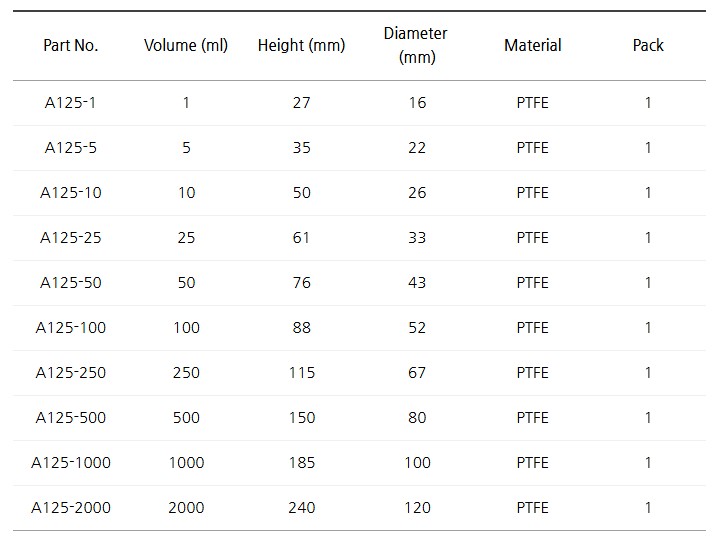726x539 pixels.
Task: Click the Material column header
Action: 533,45
